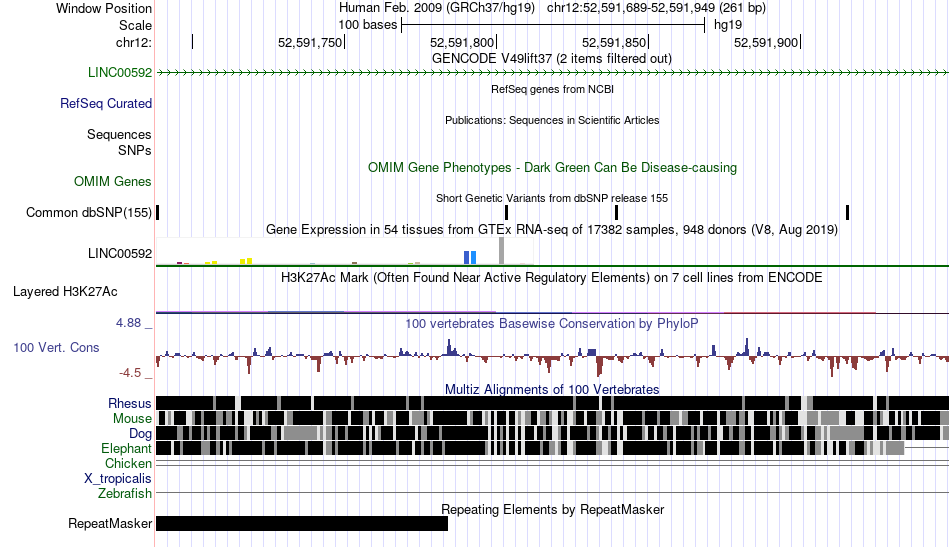This screenshot has height=547, width=950.
Task: Open Layered H3K27Ac track label
Action: (x=65, y=292)
